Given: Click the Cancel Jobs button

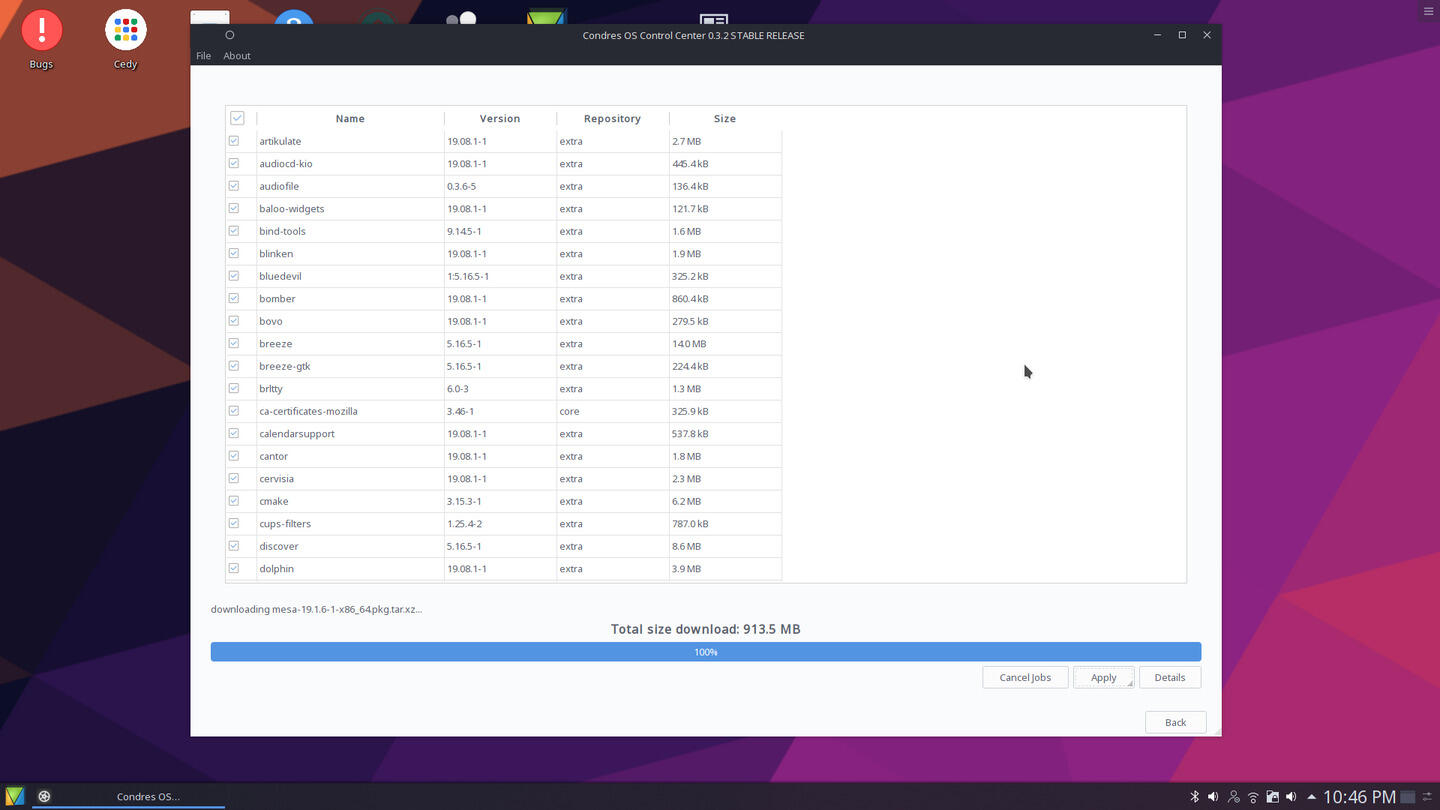Looking at the screenshot, I should click(x=1025, y=677).
